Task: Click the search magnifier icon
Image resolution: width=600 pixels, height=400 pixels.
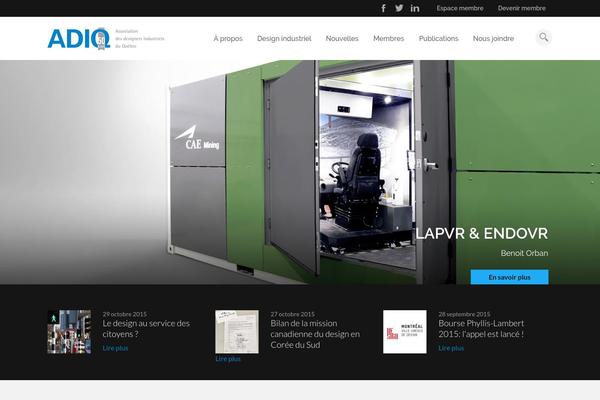Action: 543,38
